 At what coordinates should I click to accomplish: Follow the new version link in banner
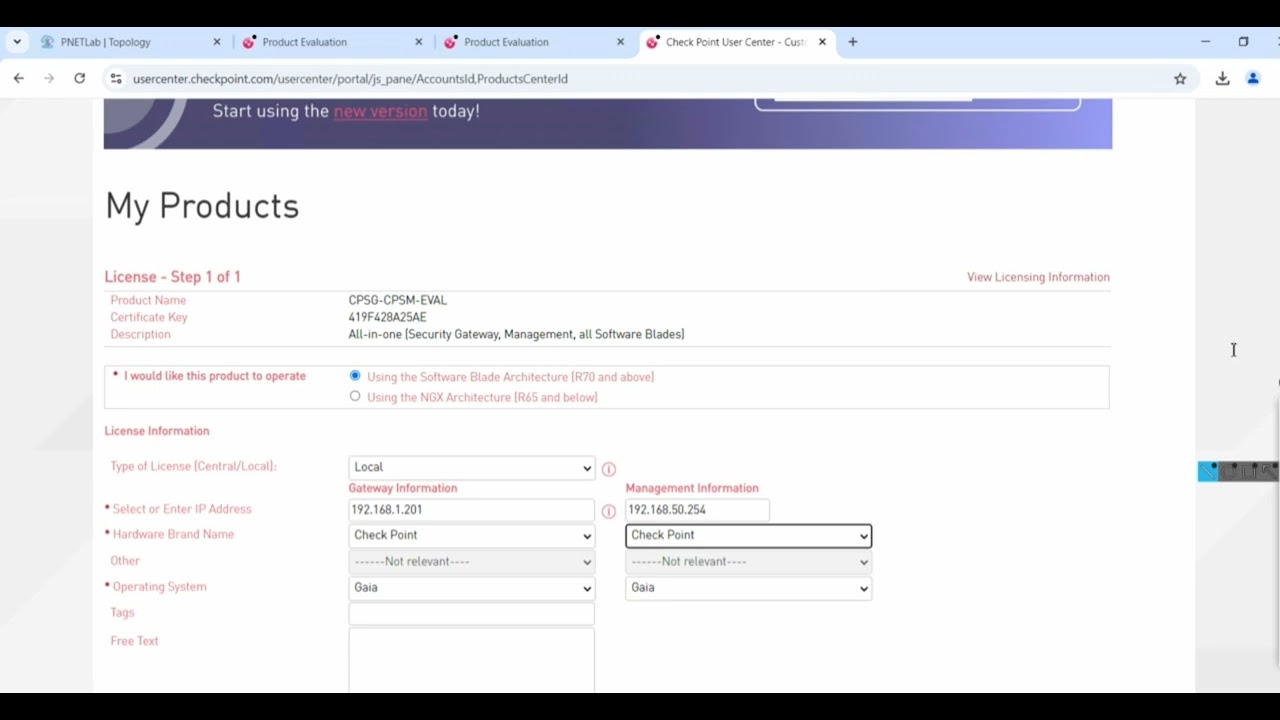pyautogui.click(x=380, y=111)
